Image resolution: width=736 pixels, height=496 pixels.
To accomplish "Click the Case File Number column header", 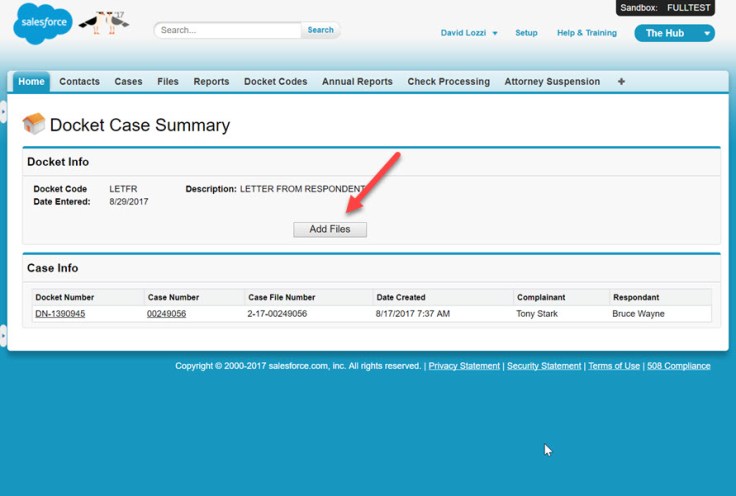I will point(282,298).
